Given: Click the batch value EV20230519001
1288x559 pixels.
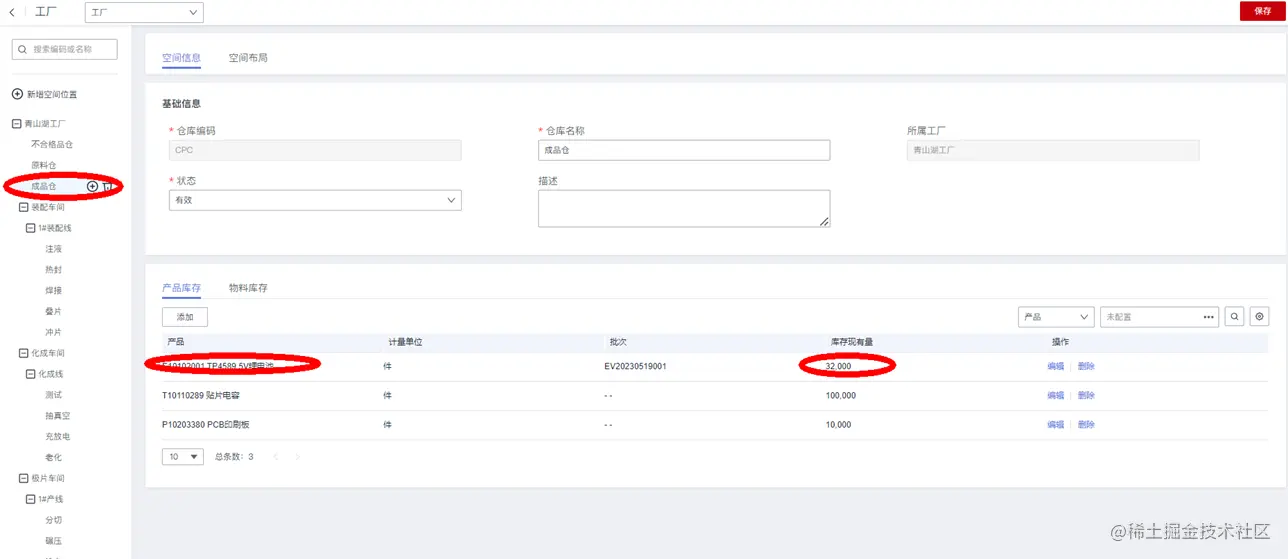Looking at the screenshot, I should click(x=635, y=366).
